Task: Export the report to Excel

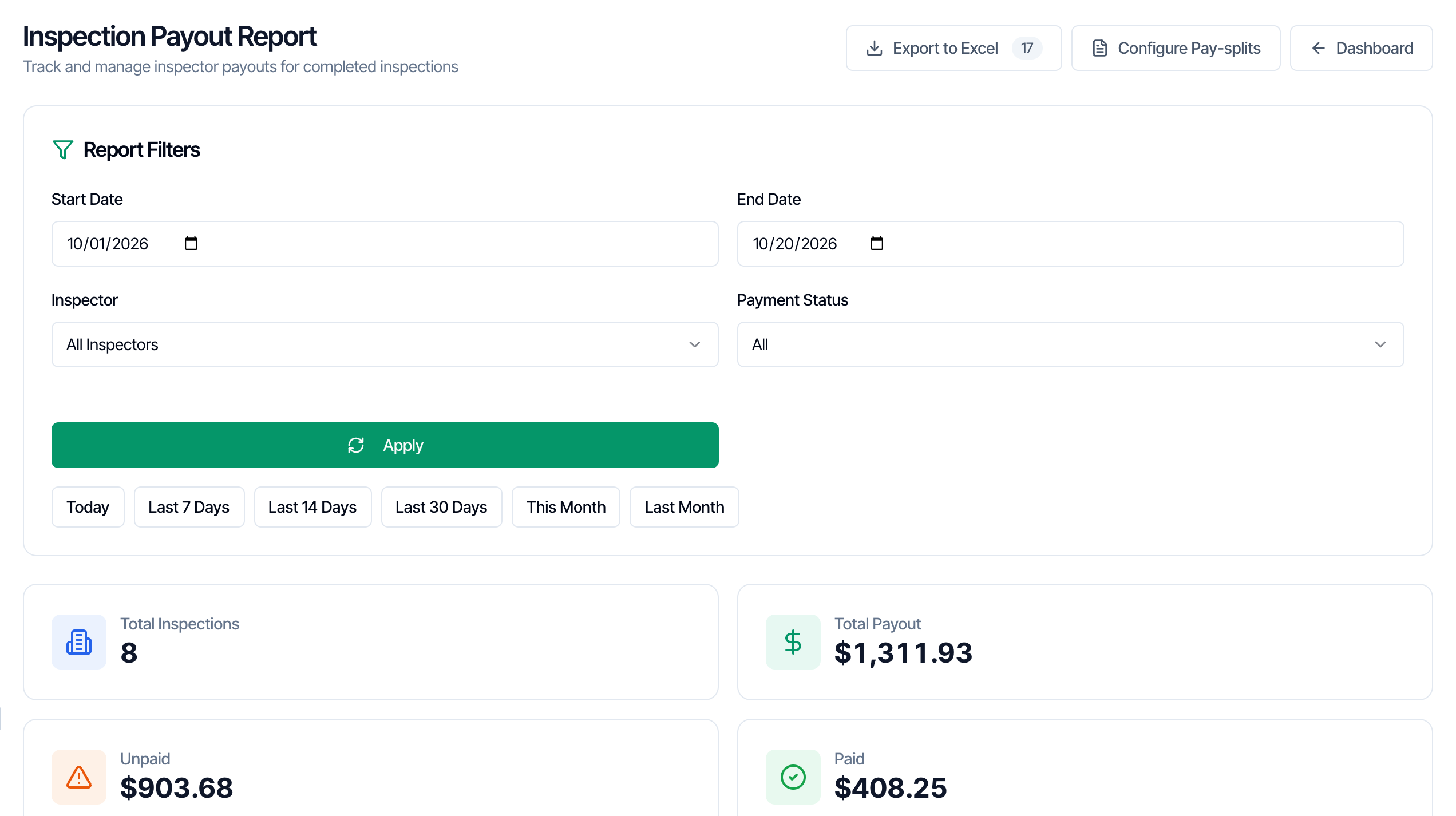Action: pyautogui.click(x=953, y=48)
